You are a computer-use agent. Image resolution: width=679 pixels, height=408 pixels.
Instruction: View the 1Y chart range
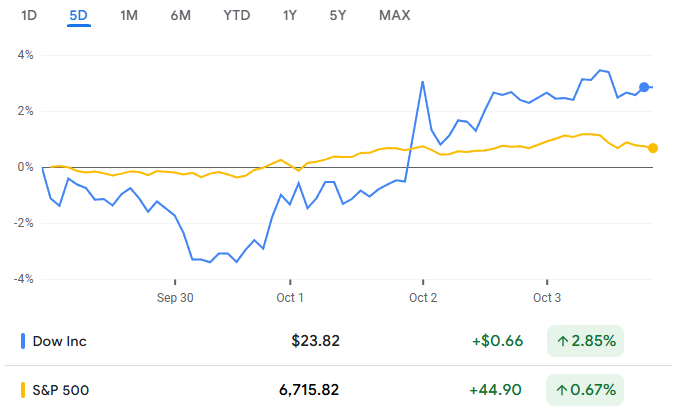(290, 15)
